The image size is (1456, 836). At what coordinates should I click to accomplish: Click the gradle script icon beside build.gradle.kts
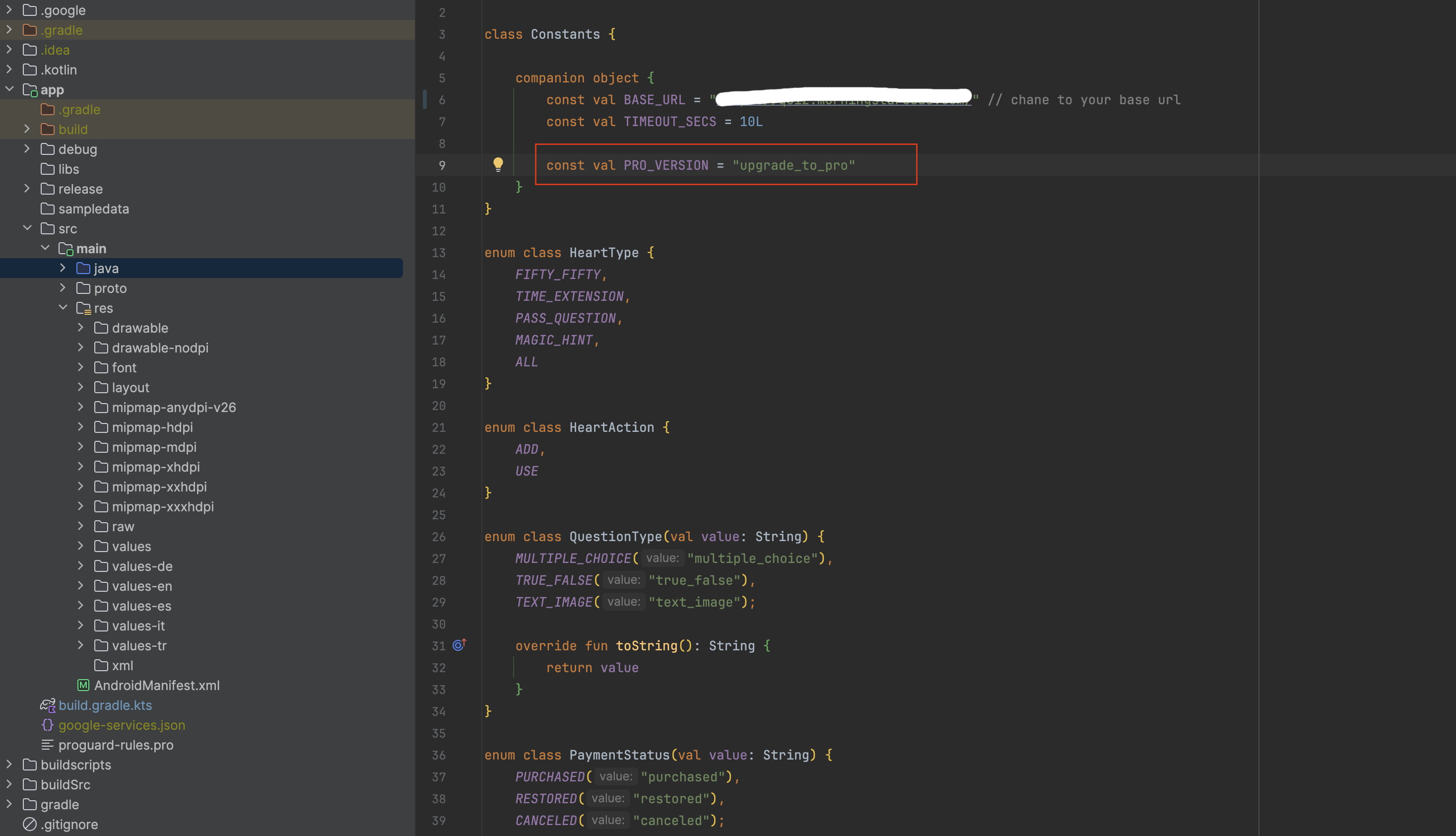(48, 705)
